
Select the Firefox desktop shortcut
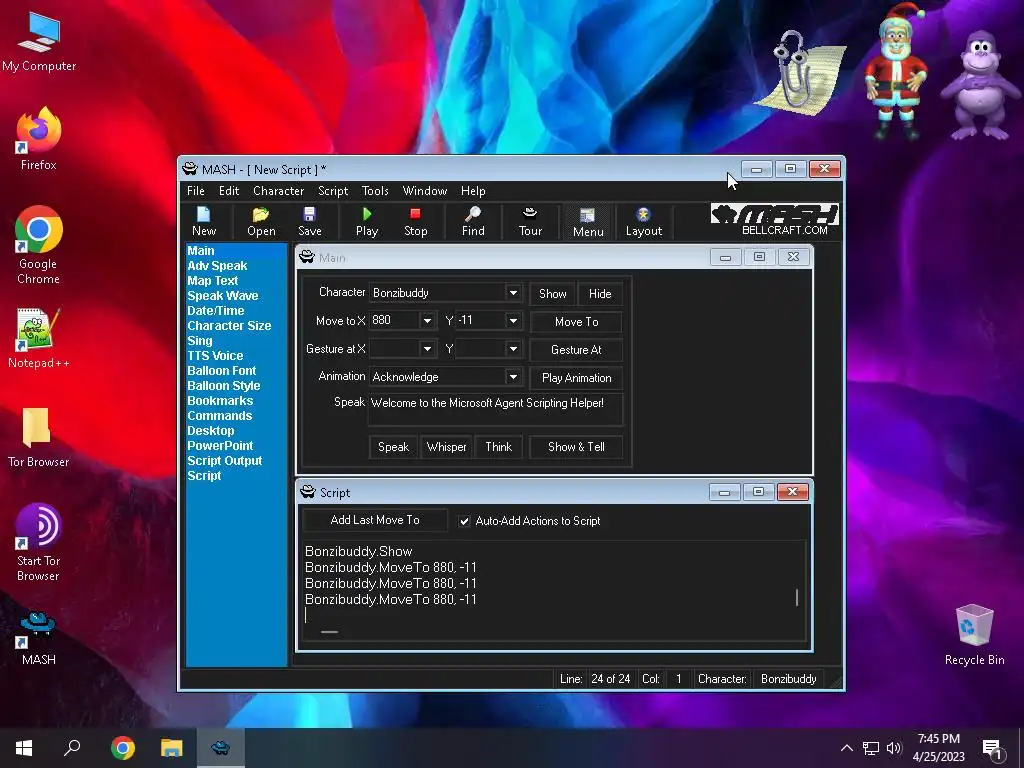click(x=39, y=140)
